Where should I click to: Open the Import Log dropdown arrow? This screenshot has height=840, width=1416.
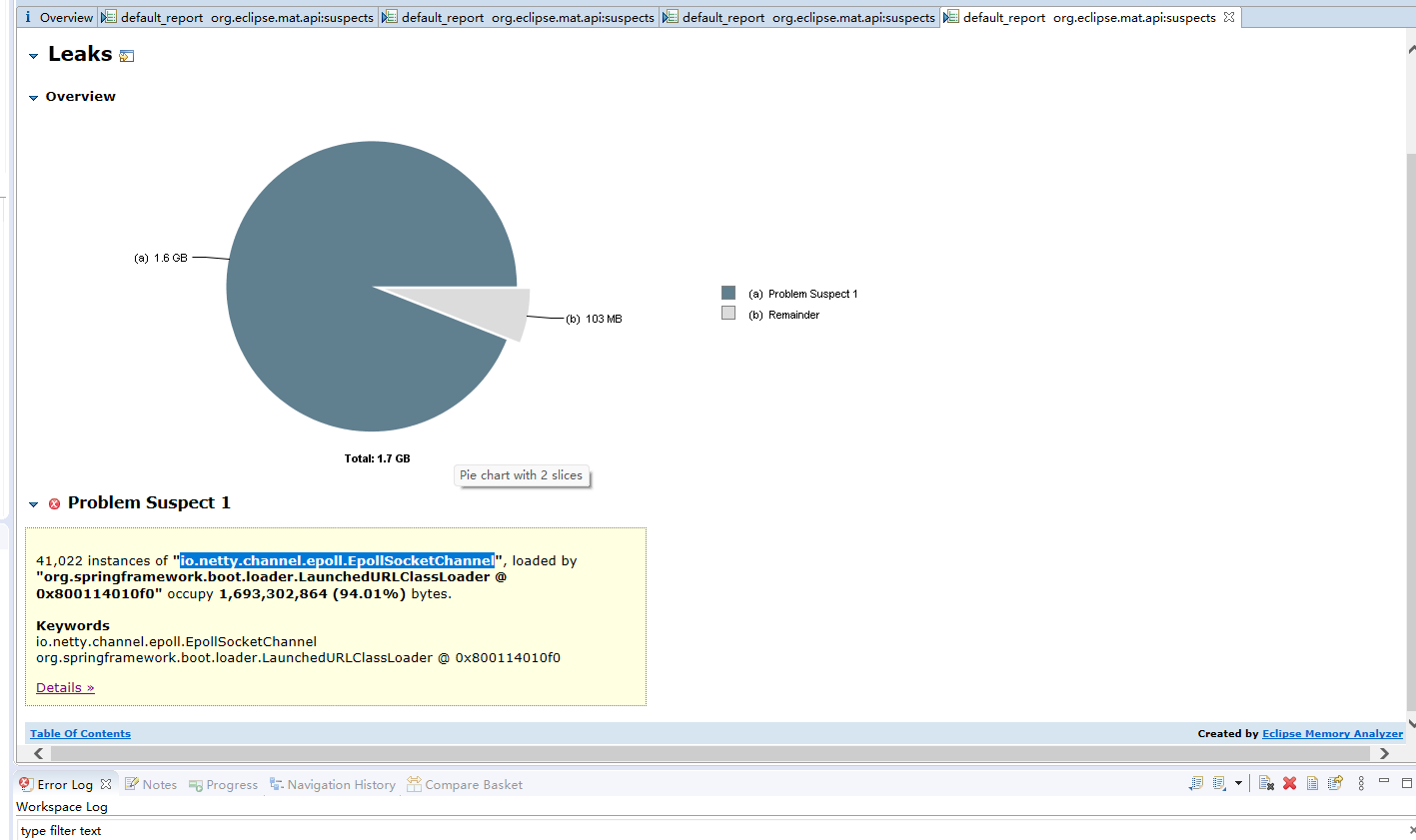1238,783
